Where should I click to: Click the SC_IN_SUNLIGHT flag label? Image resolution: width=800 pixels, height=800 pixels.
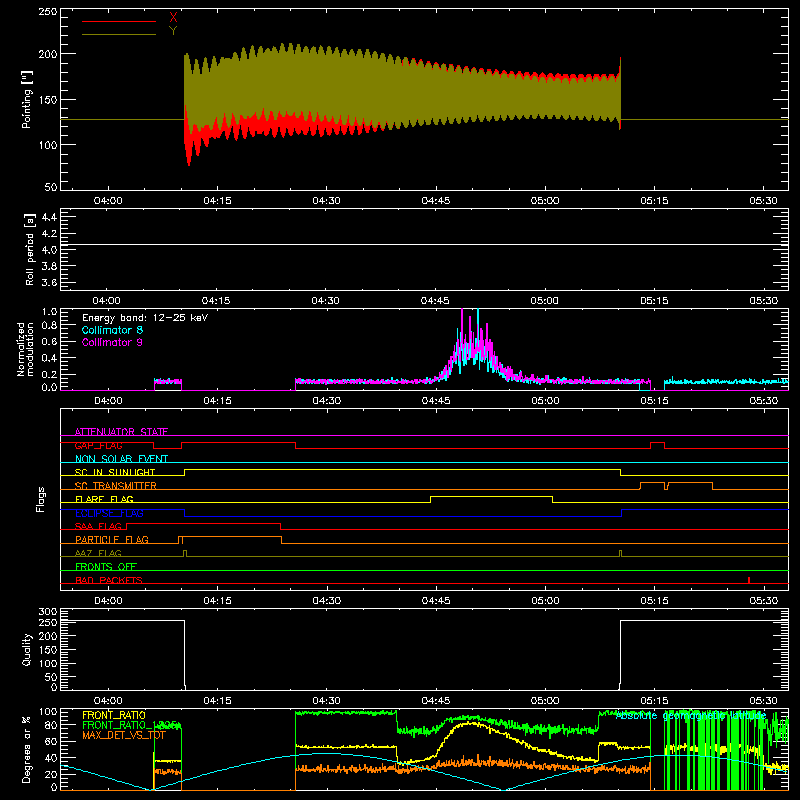115,472
